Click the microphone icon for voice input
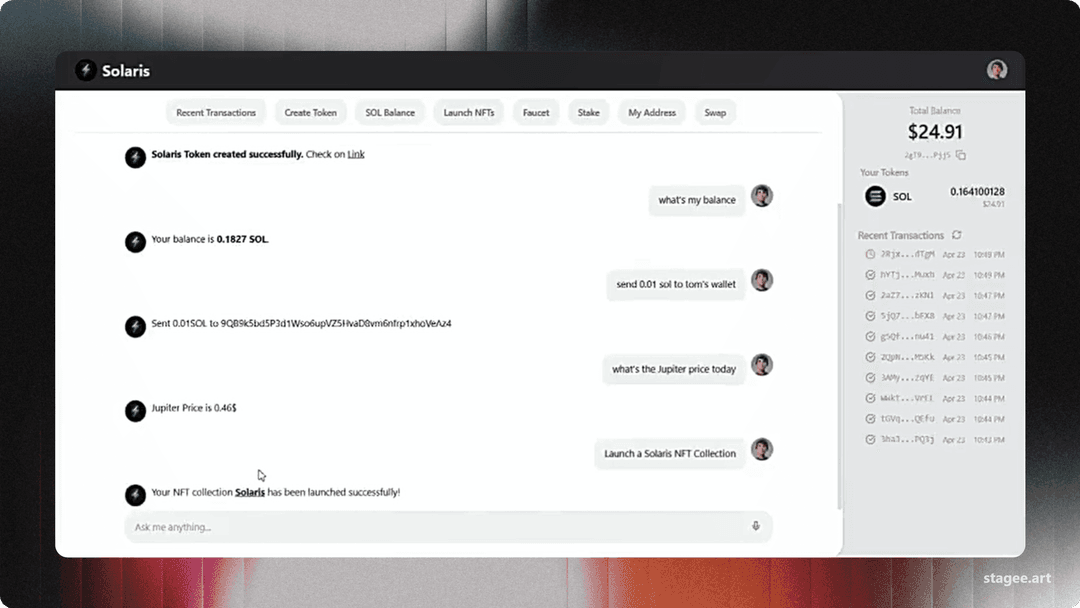 coord(756,526)
